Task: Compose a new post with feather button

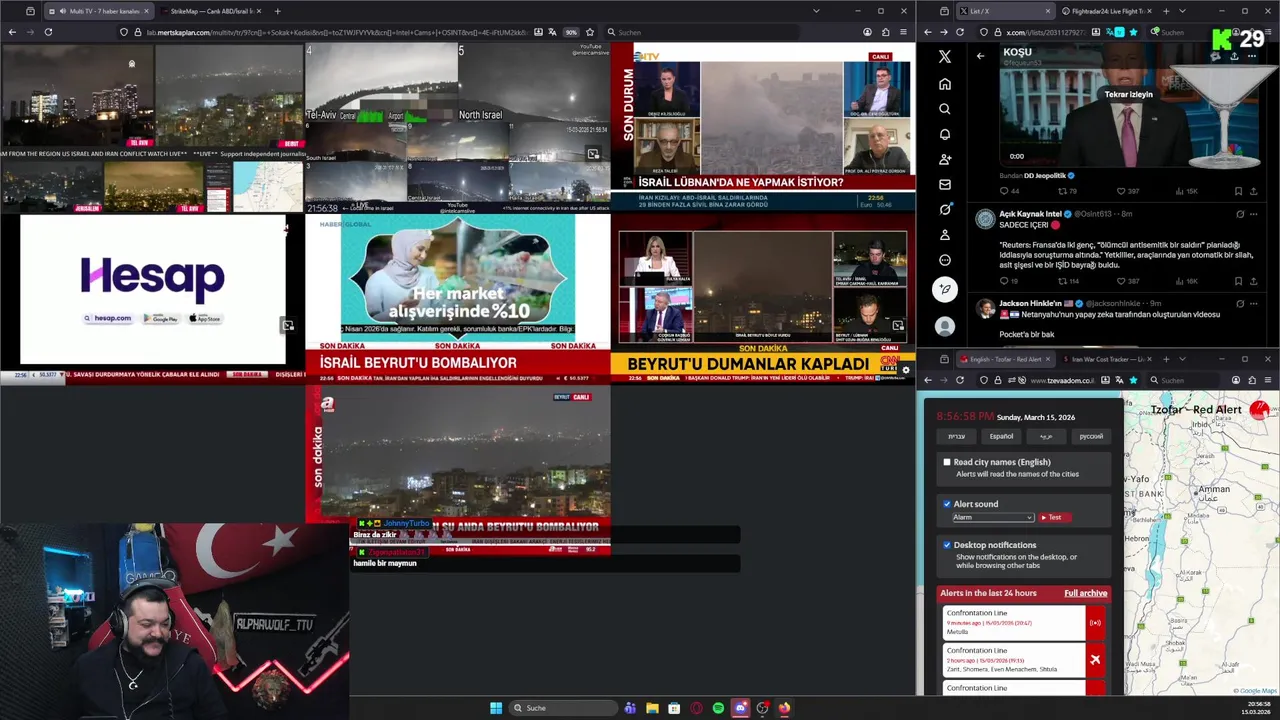Action: [x=945, y=290]
